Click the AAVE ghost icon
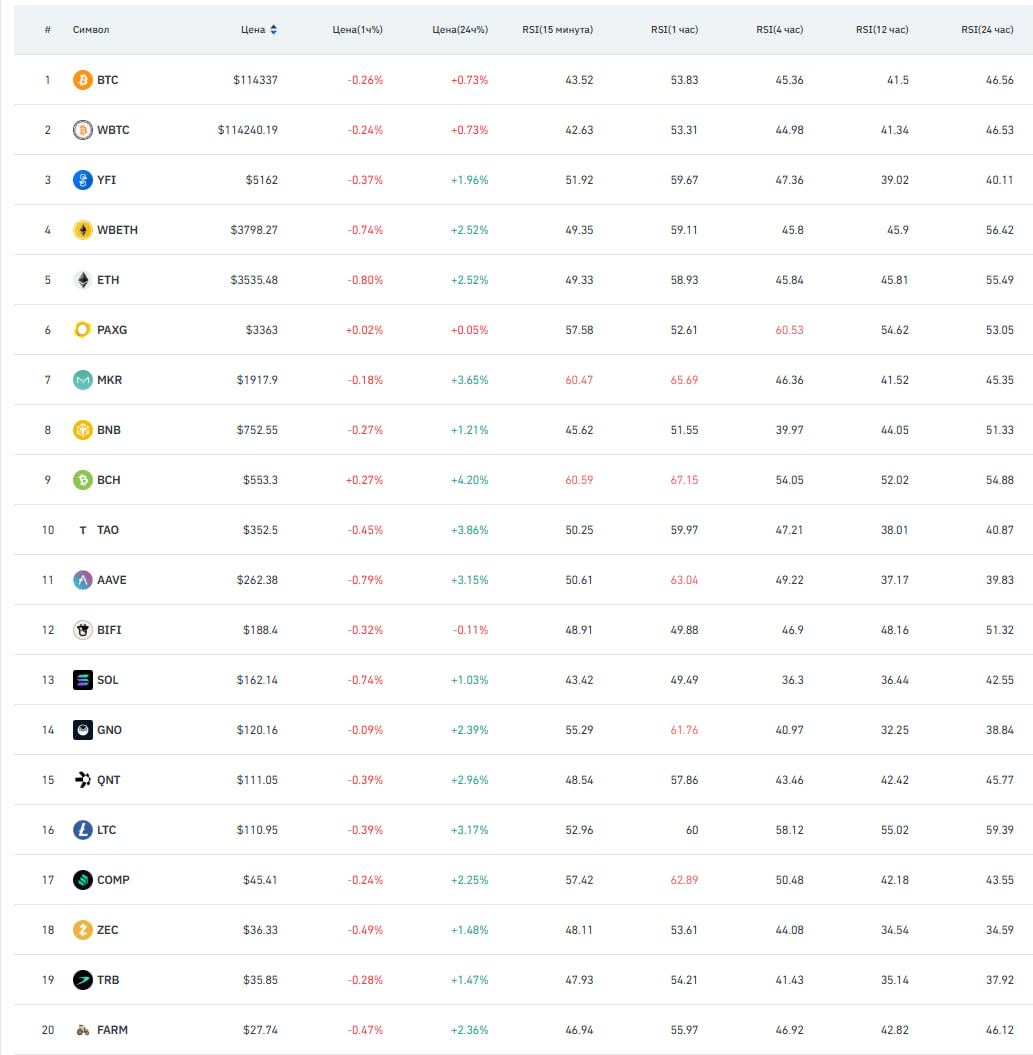 (x=82, y=580)
